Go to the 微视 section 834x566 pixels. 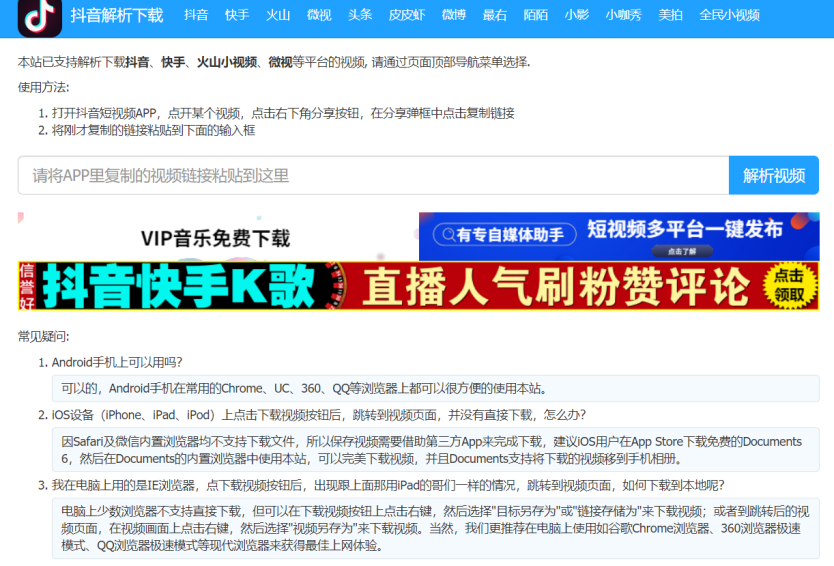(x=319, y=16)
